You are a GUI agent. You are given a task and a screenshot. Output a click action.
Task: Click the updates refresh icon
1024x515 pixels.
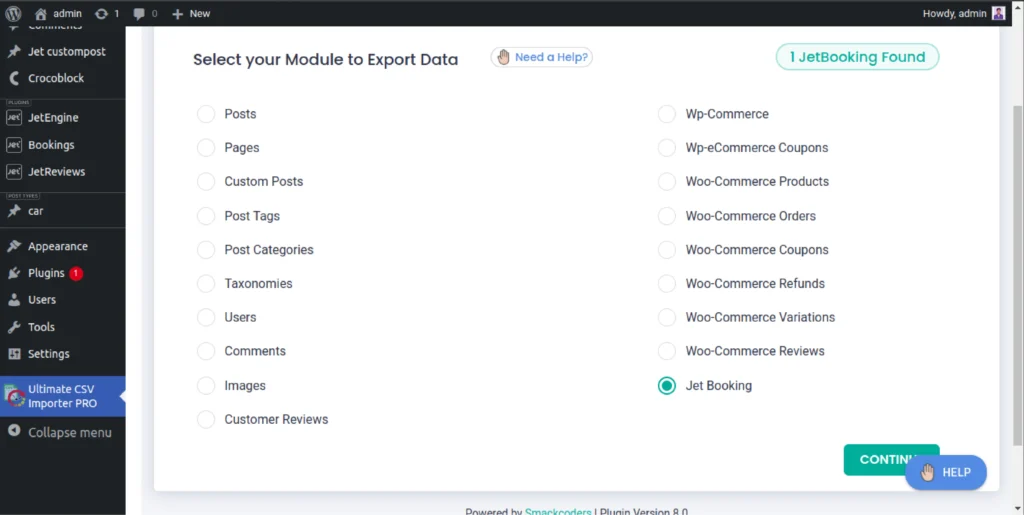pyautogui.click(x=102, y=14)
